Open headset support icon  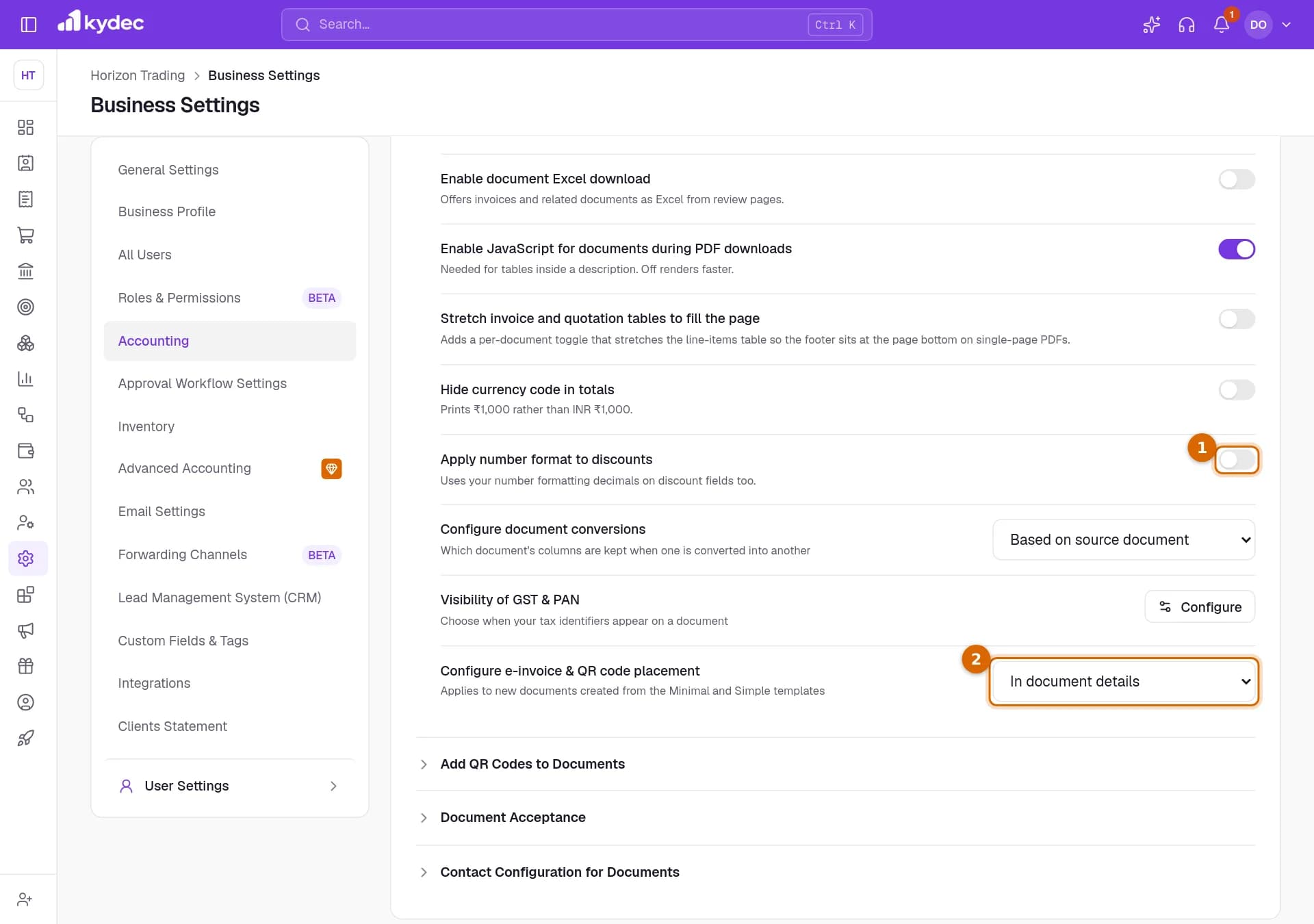[1186, 25]
